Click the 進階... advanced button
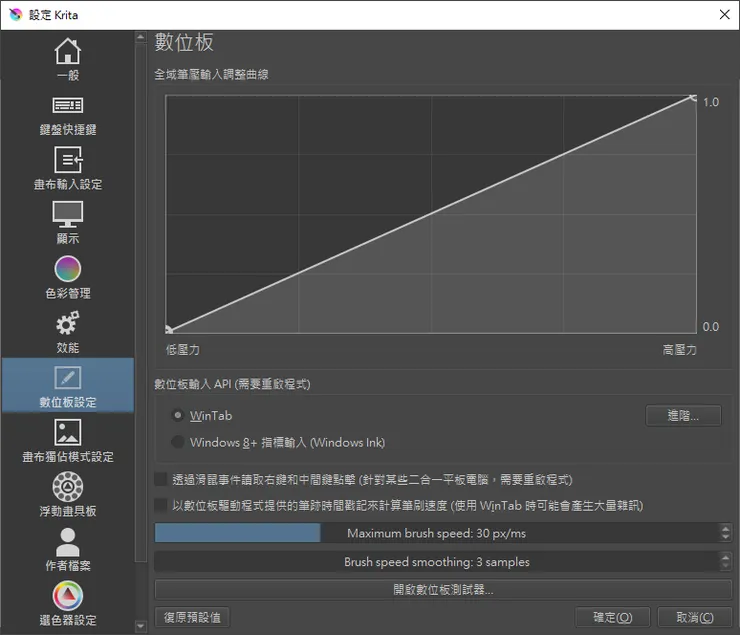The width and height of the screenshot is (740, 635). pos(683,416)
